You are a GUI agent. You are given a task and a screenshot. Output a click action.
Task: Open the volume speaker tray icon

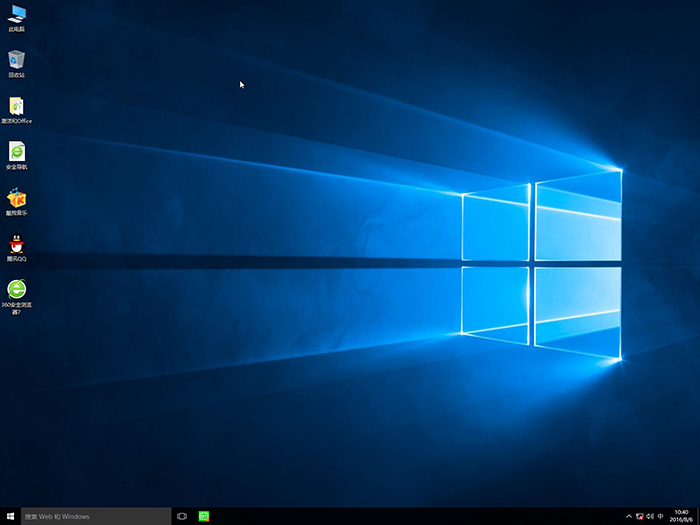click(650, 516)
